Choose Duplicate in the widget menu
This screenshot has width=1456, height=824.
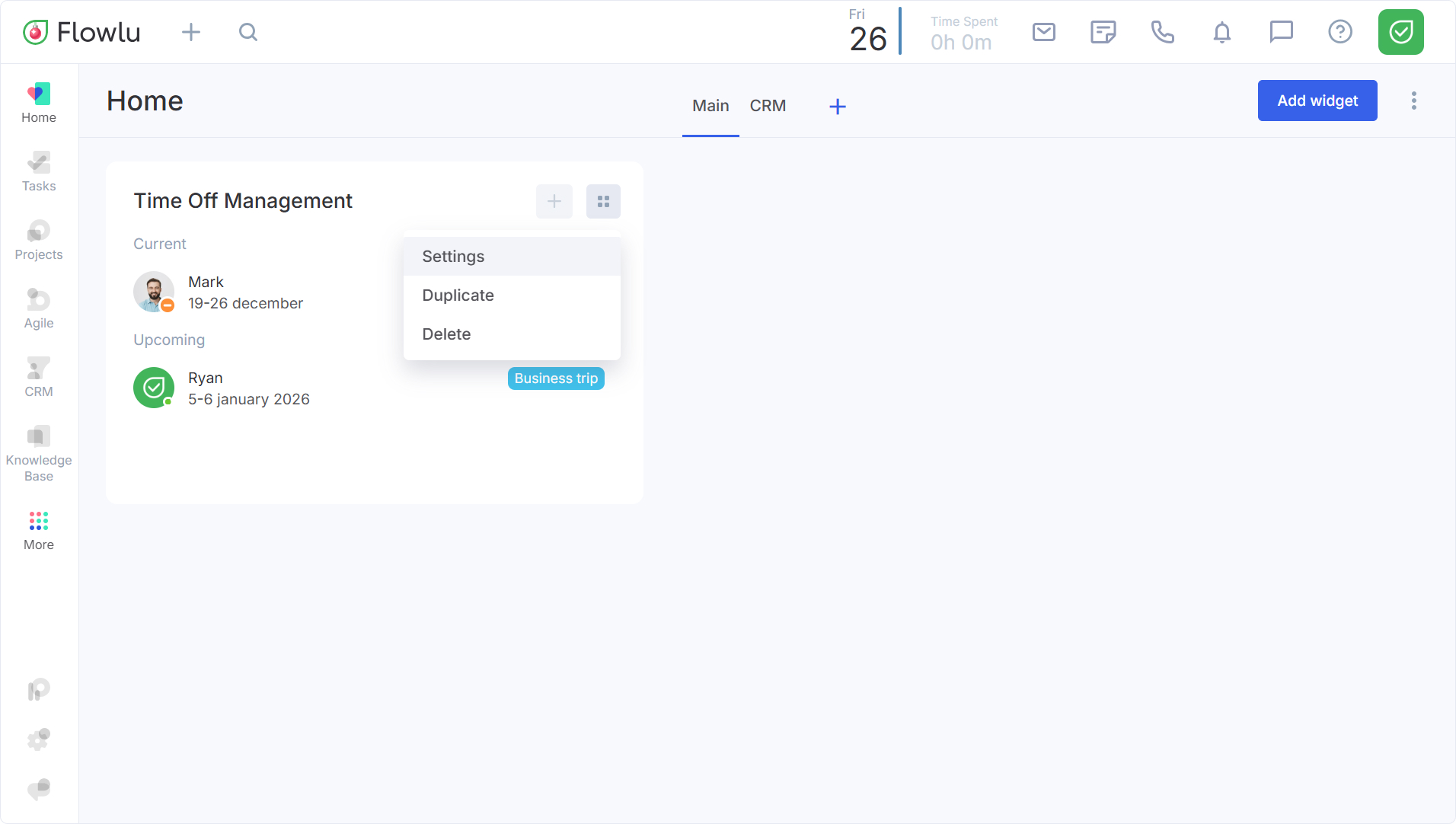(x=458, y=295)
